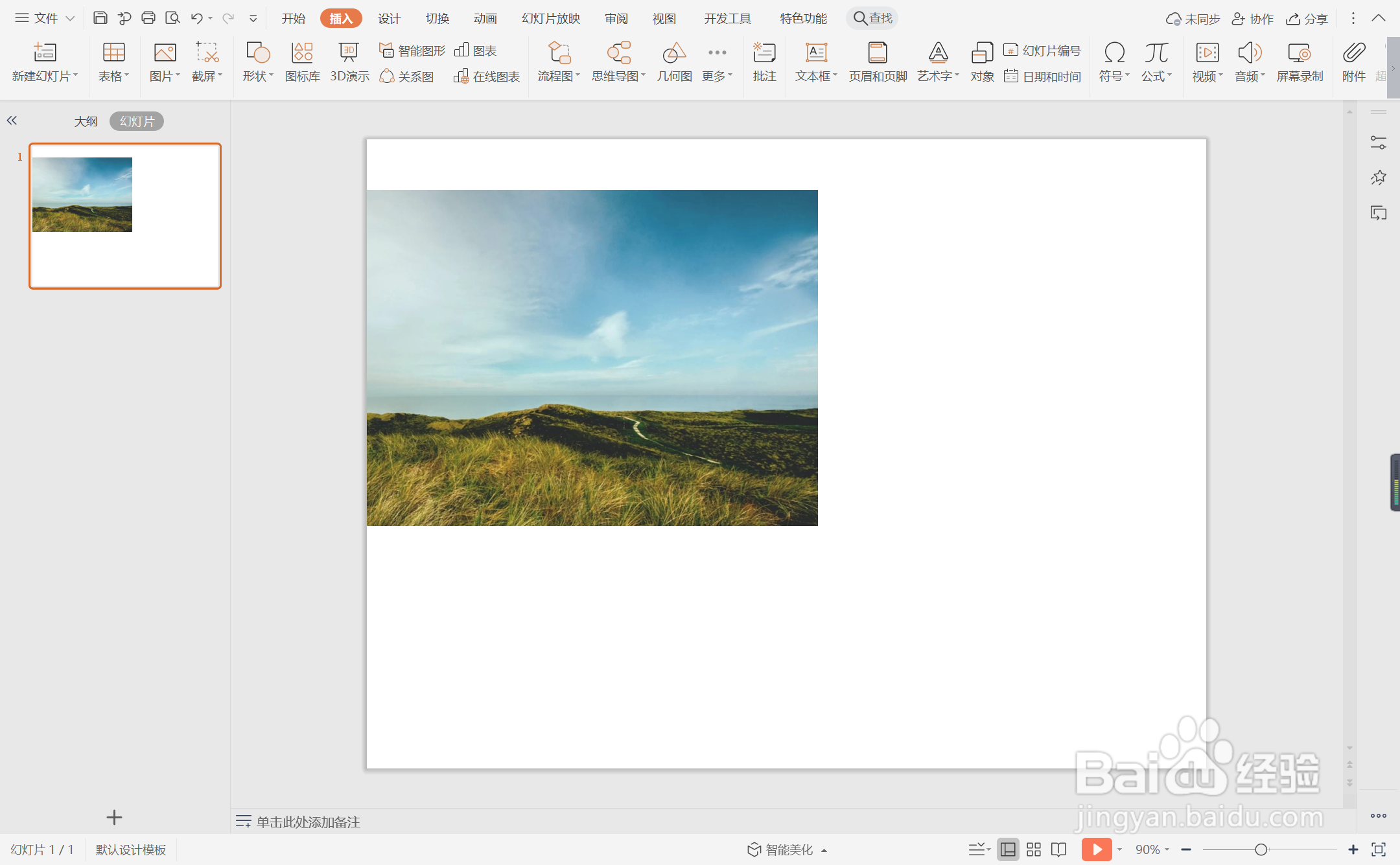Click the 屏幕录制 screen recording icon

[x=1300, y=62]
